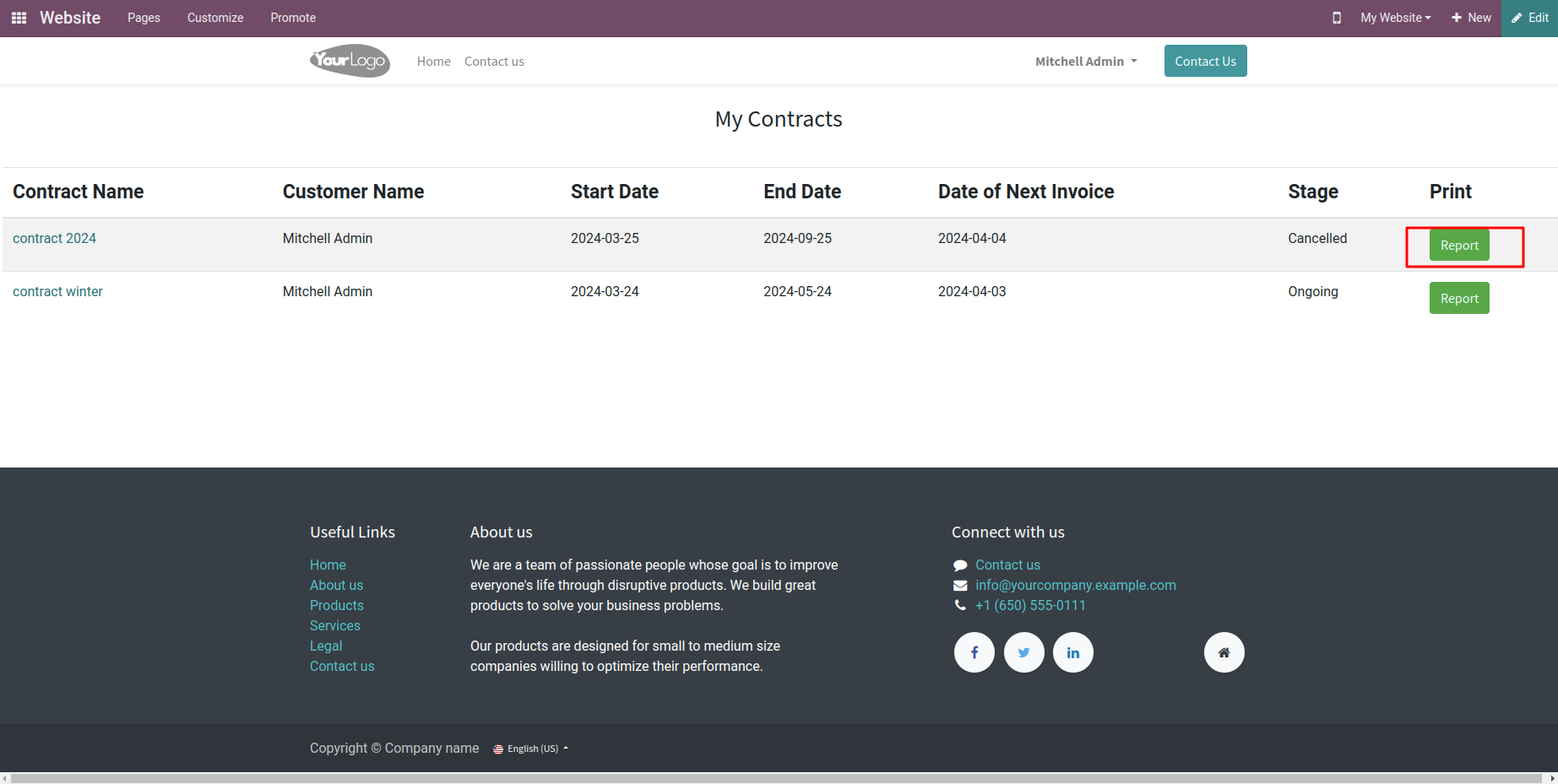Click the New plus button
This screenshot has width=1558, height=784.
(1471, 18)
